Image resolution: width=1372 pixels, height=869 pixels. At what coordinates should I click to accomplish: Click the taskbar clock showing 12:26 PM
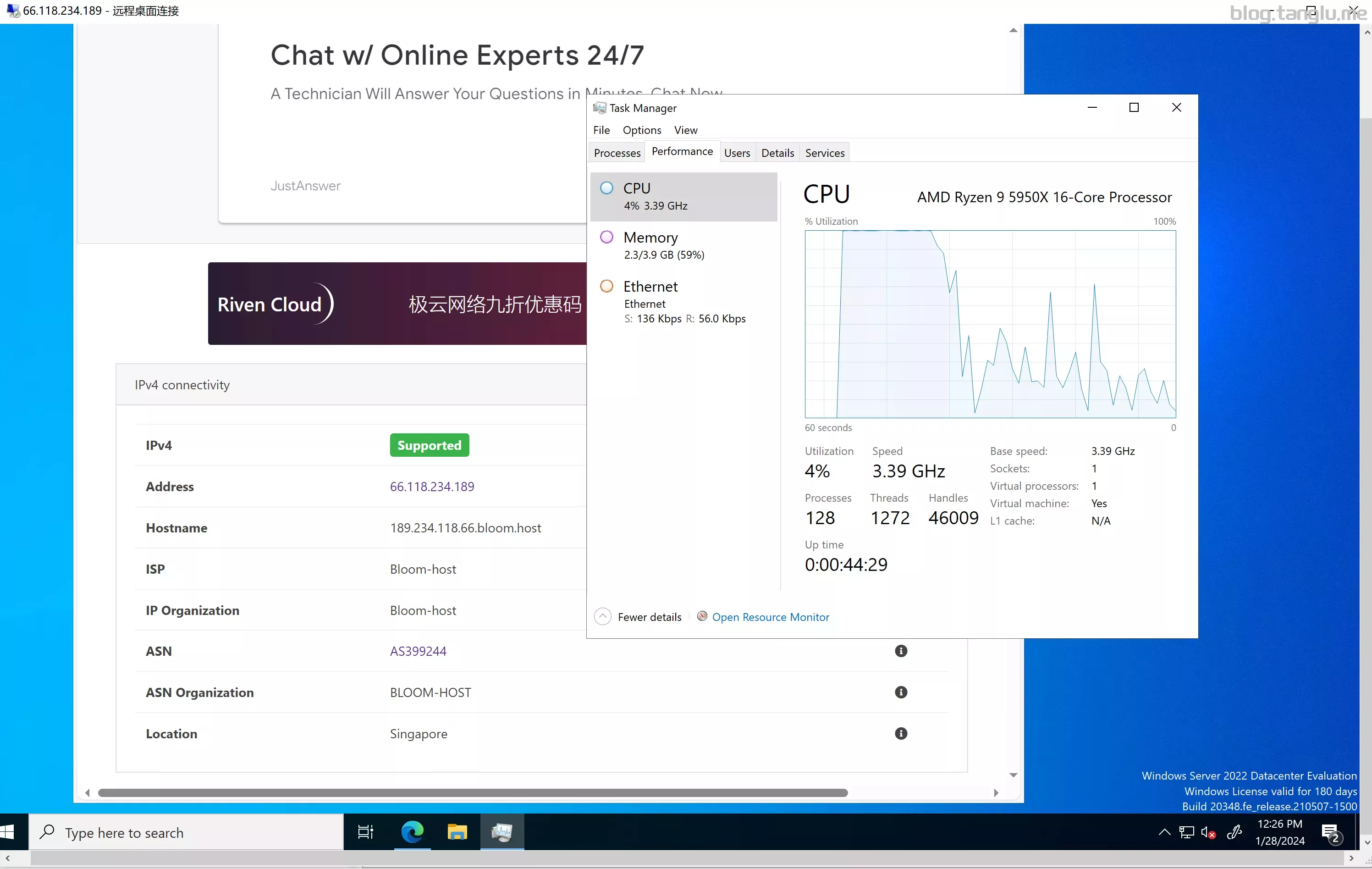coord(1279,832)
